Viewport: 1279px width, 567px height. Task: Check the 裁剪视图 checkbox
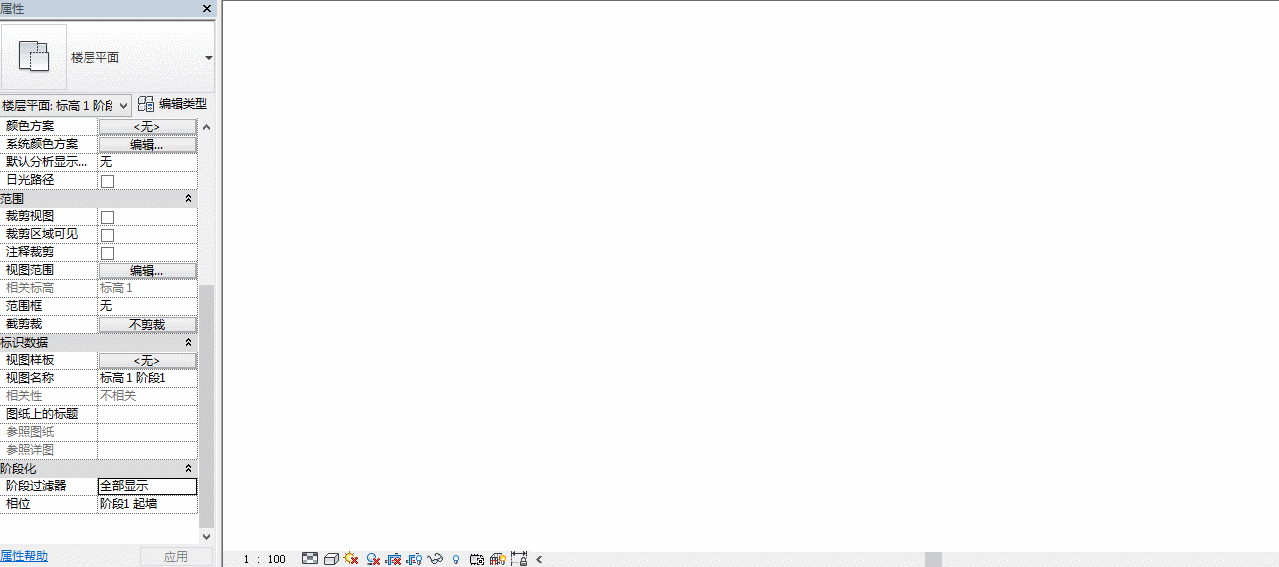point(107,217)
